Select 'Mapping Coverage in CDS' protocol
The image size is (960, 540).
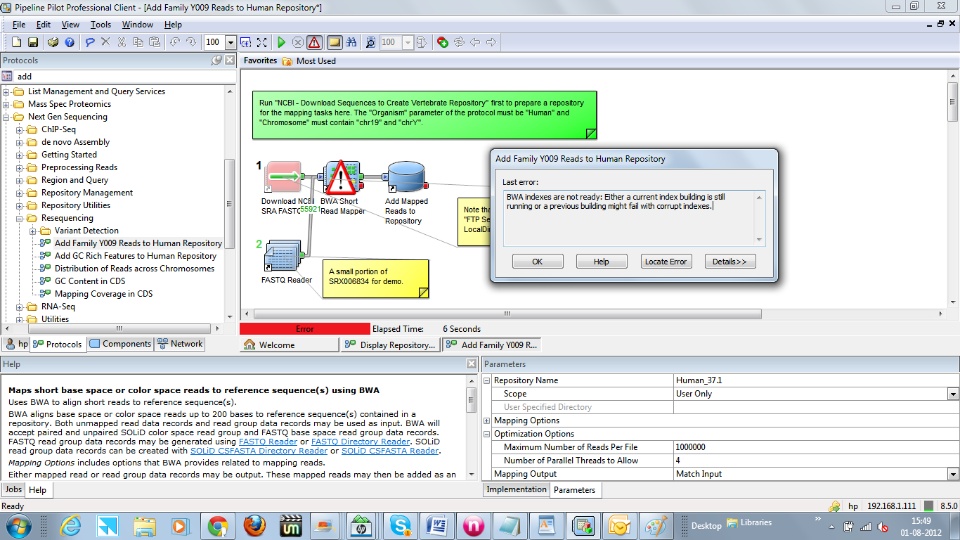click(103, 294)
